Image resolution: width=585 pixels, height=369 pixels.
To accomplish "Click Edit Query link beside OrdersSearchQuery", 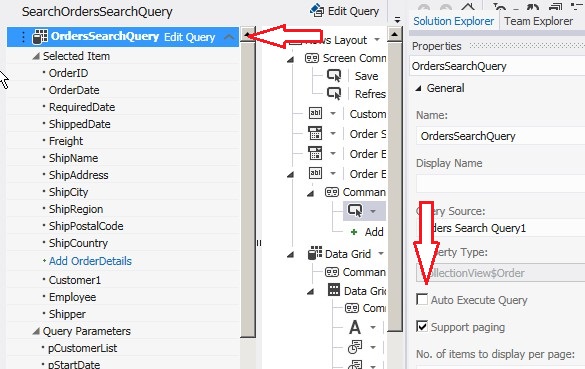I will pos(190,37).
